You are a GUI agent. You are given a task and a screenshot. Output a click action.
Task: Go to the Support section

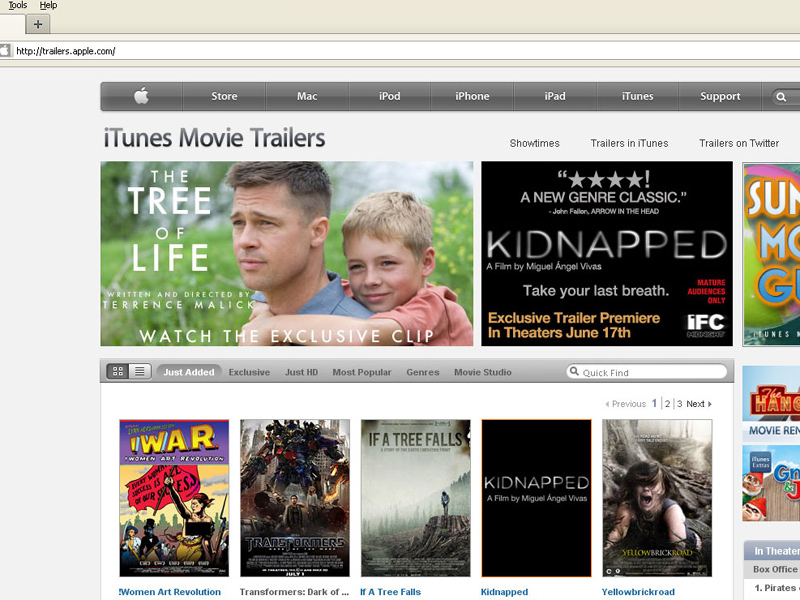point(720,96)
